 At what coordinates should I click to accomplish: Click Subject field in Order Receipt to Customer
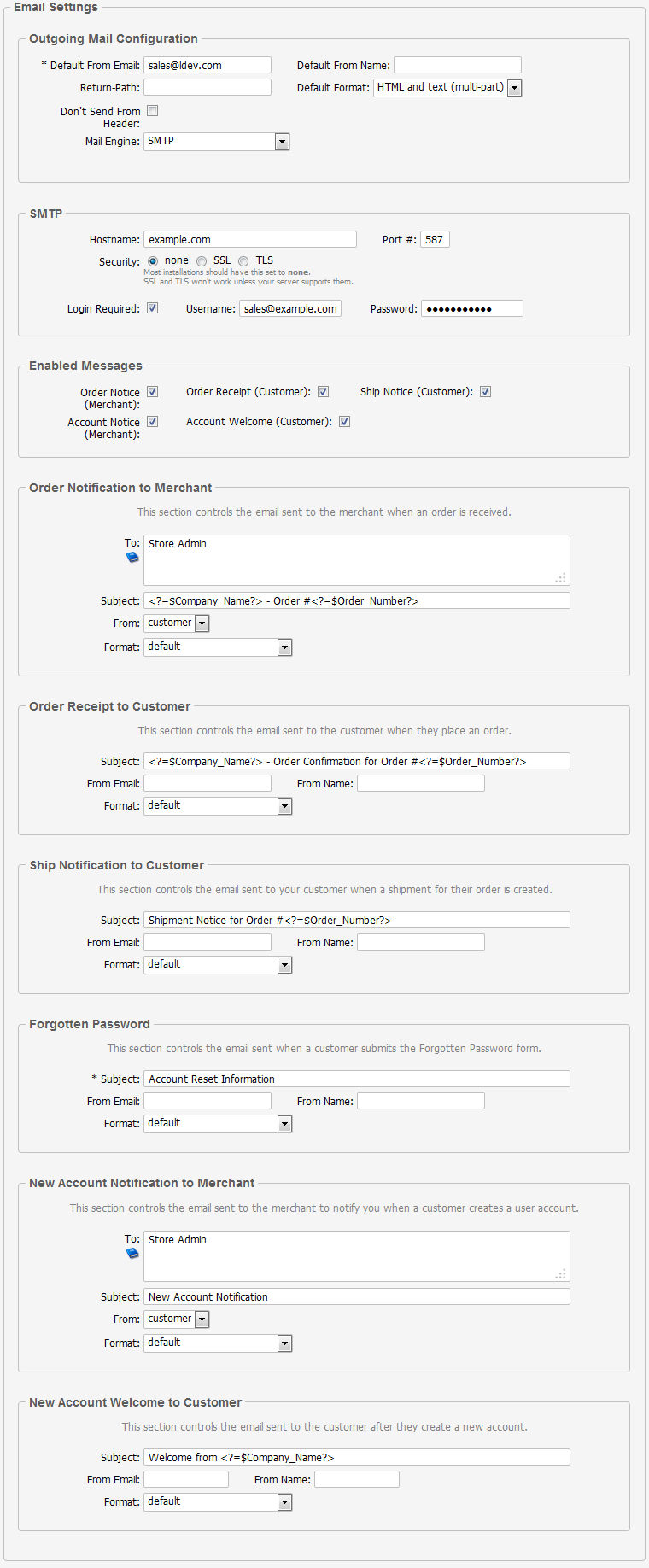coord(357,762)
